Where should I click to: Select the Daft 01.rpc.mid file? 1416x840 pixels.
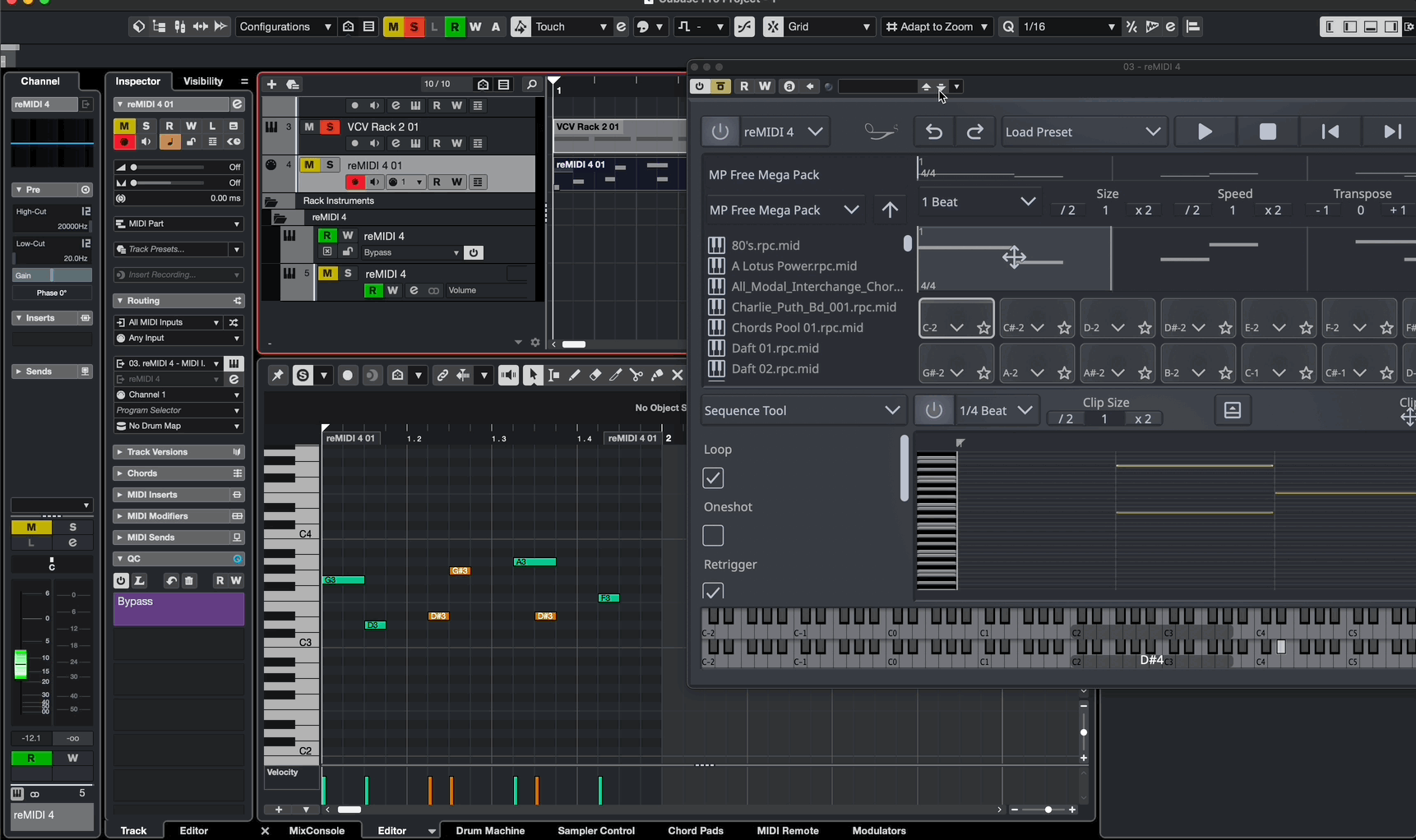coord(775,348)
